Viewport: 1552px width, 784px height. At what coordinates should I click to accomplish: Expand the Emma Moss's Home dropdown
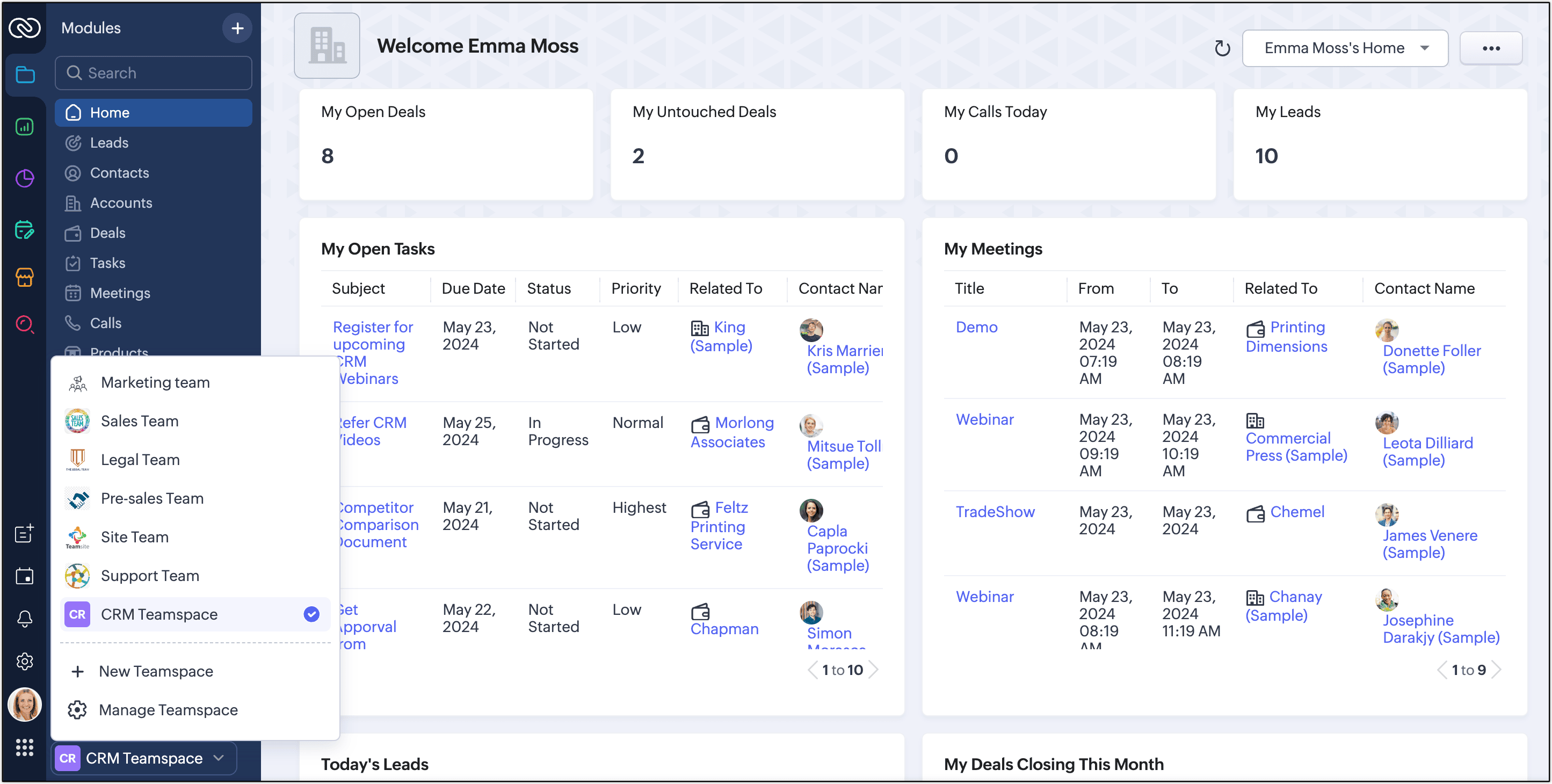click(x=1345, y=48)
